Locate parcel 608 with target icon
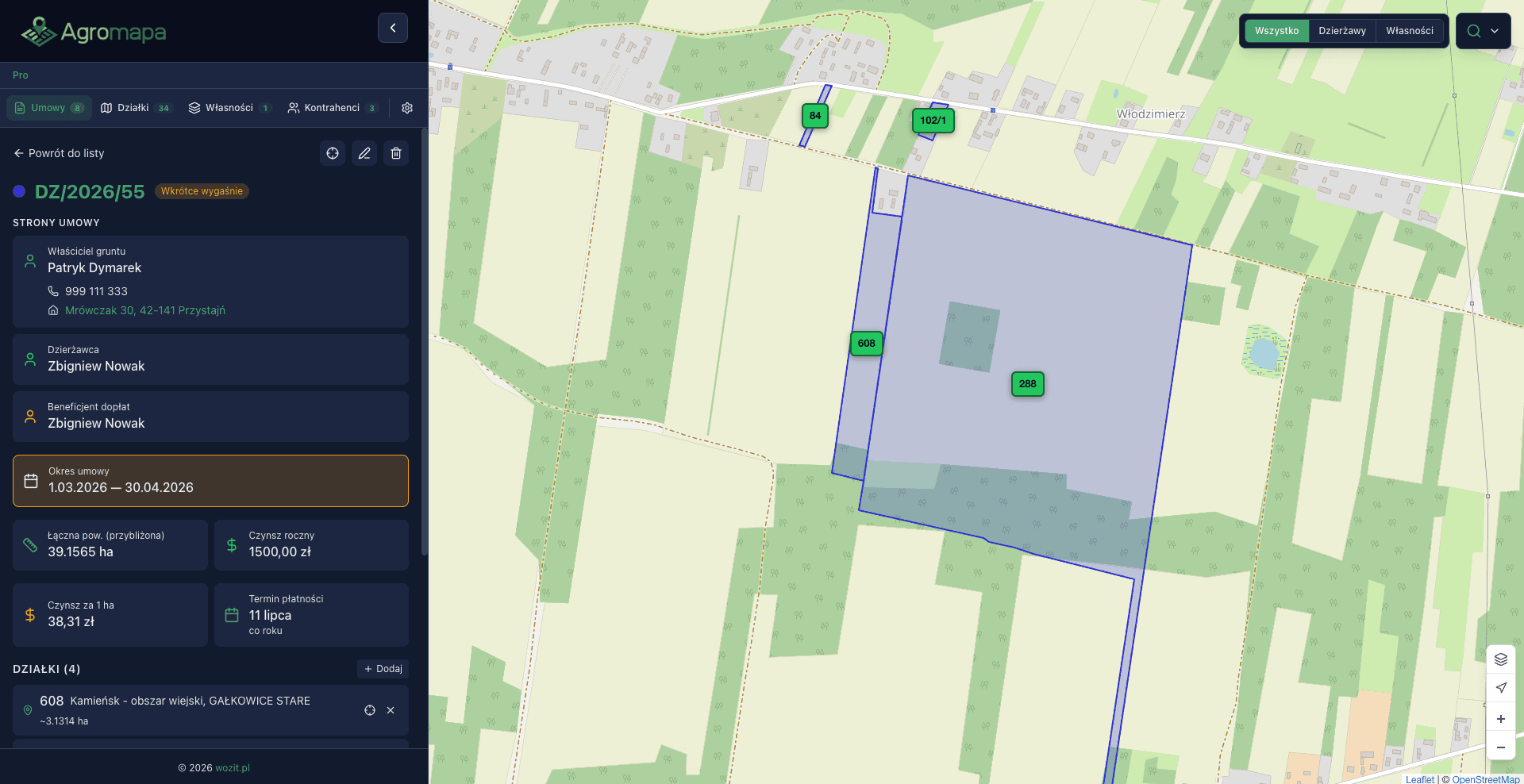The height and width of the screenshot is (784, 1524). coord(370,710)
